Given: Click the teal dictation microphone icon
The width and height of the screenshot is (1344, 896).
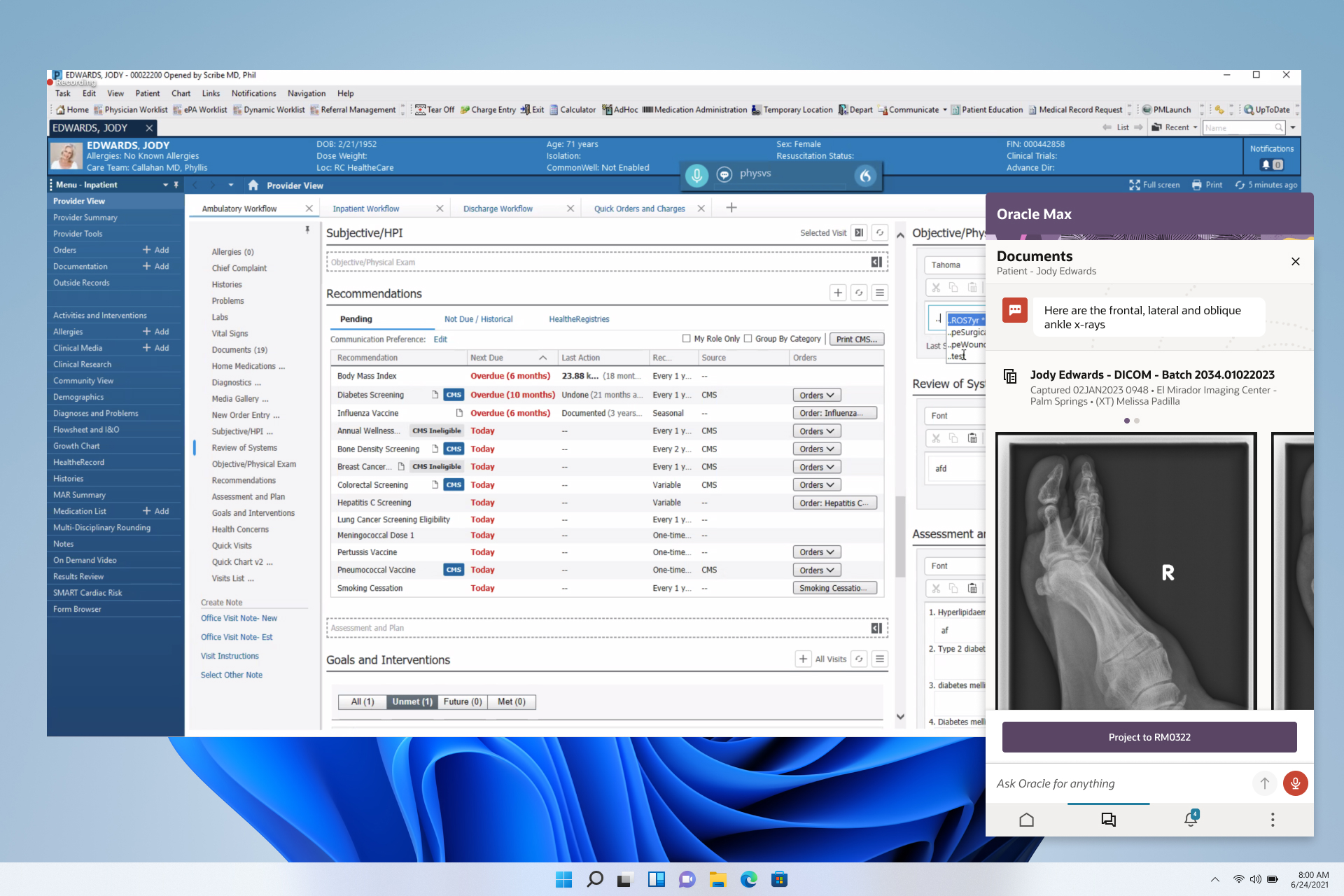Looking at the screenshot, I should [696, 176].
